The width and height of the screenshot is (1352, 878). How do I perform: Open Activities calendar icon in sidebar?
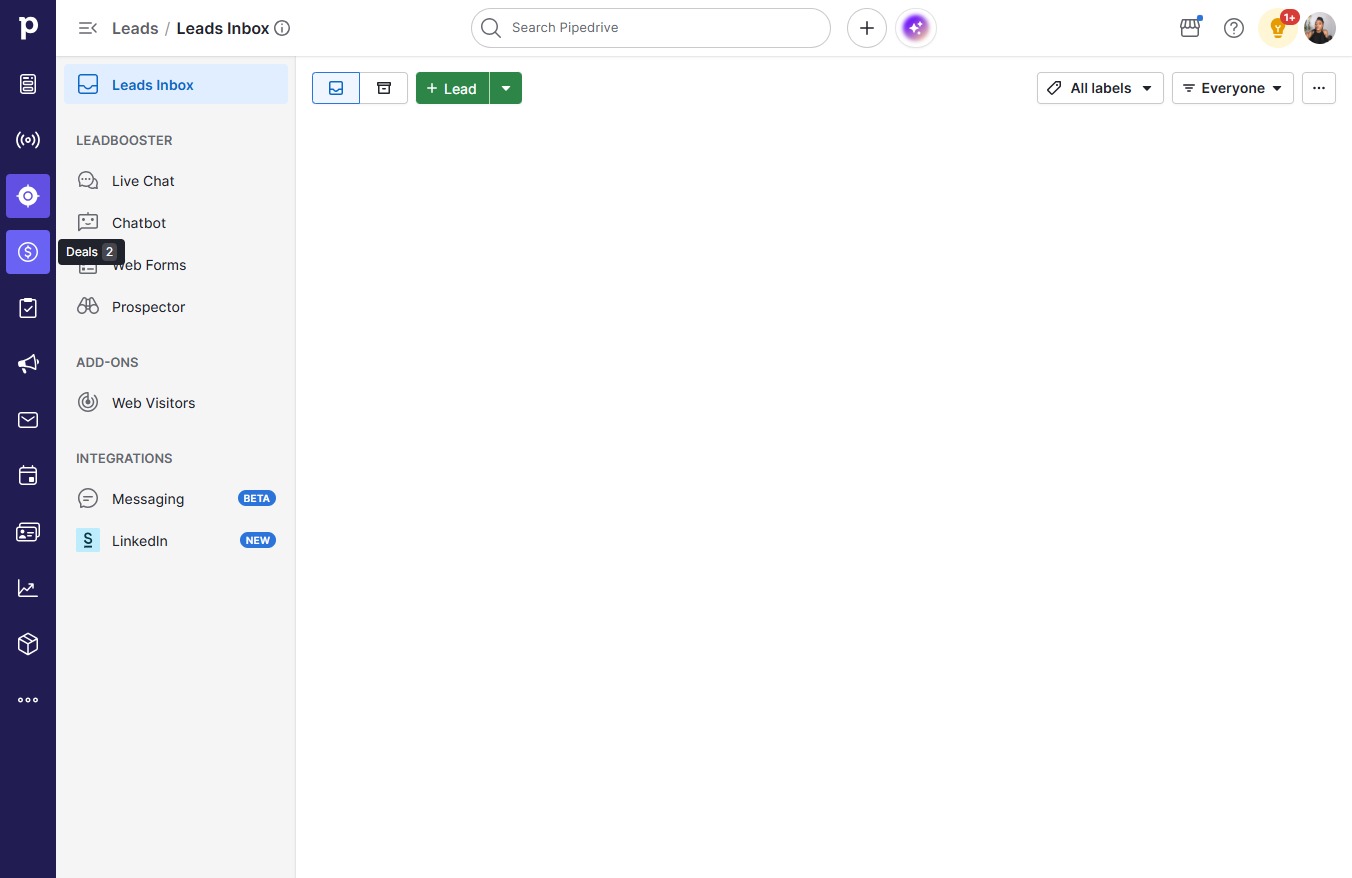pos(28,476)
